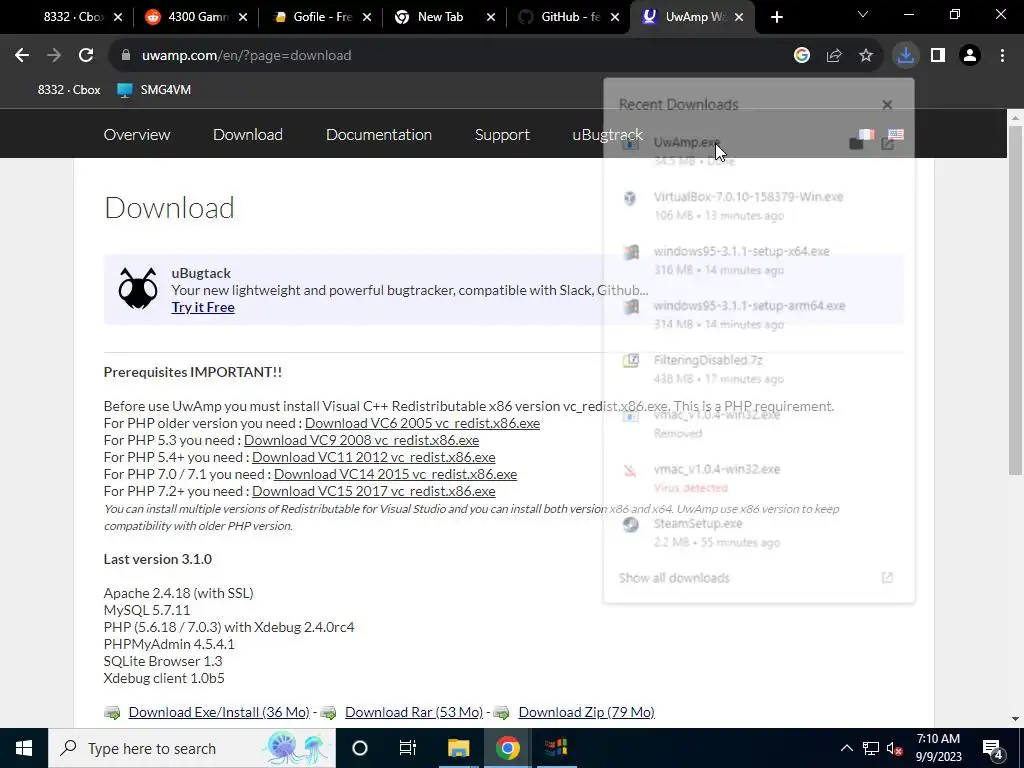The image size is (1024, 768).
Task: Click Show all downloads
Action: pos(674,578)
